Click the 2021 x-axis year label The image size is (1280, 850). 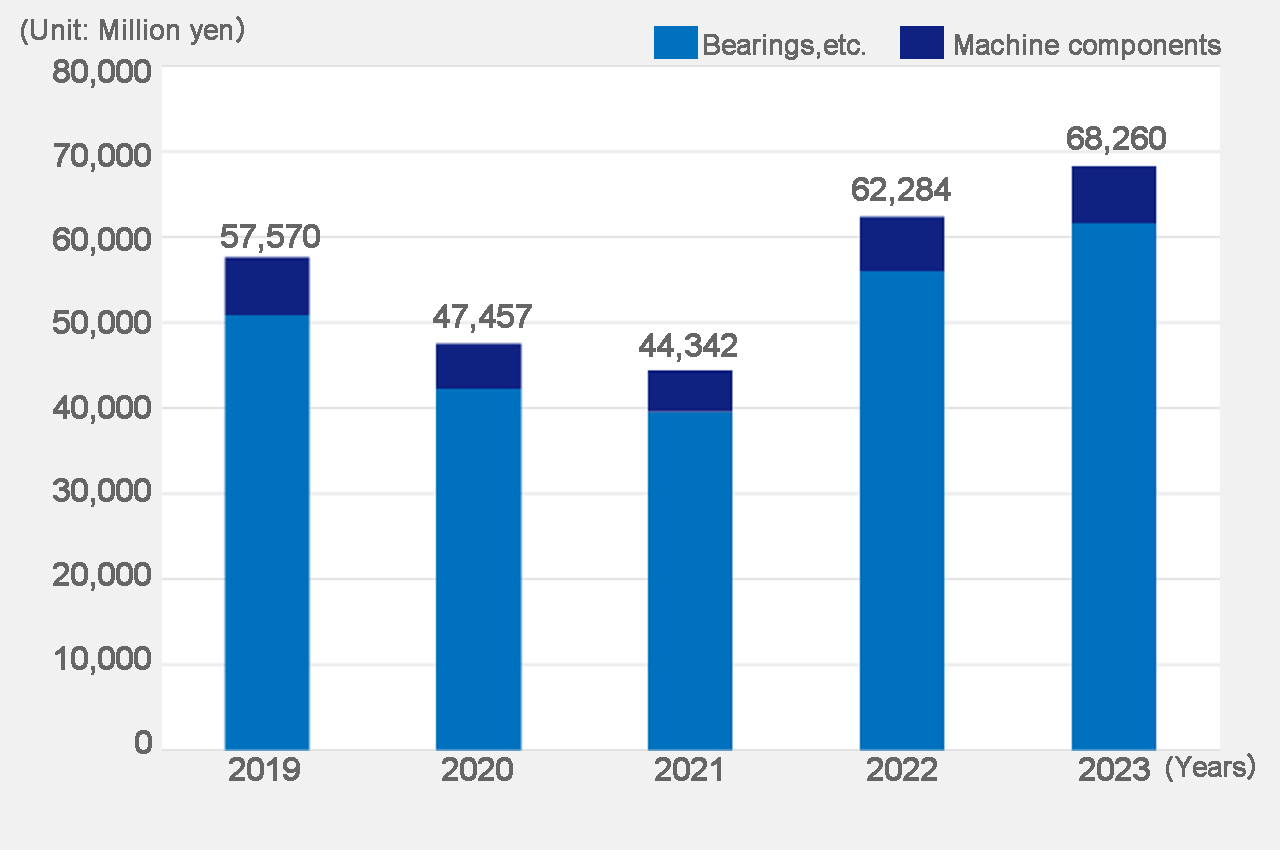click(689, 769)
